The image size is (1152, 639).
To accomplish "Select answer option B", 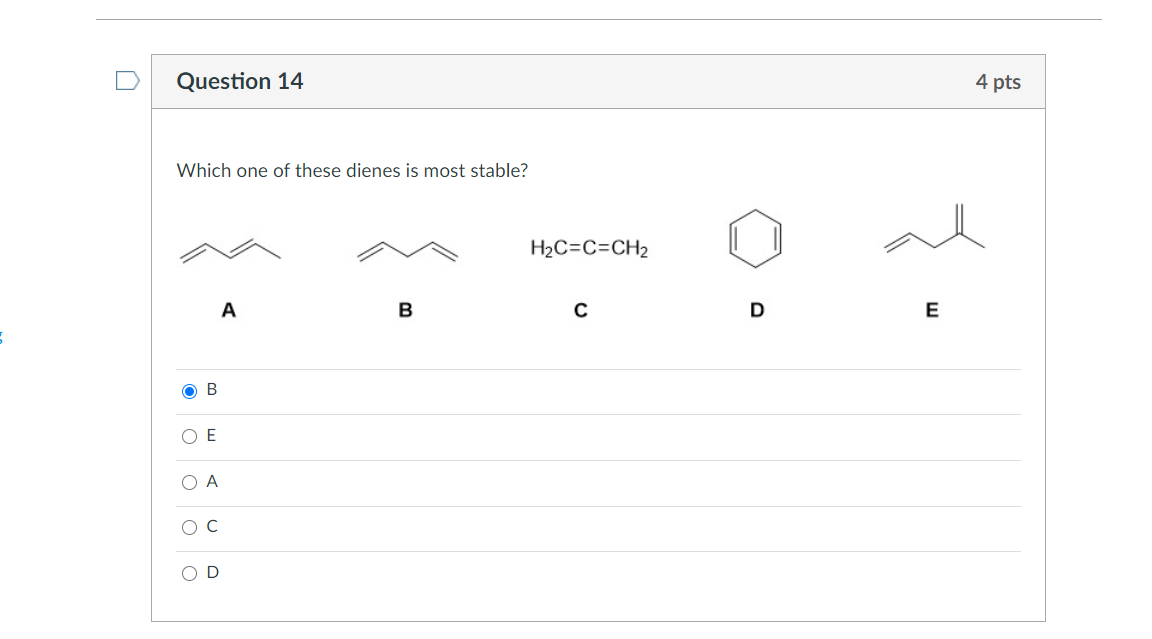I will pyautogui.click(x=190, y=391).
